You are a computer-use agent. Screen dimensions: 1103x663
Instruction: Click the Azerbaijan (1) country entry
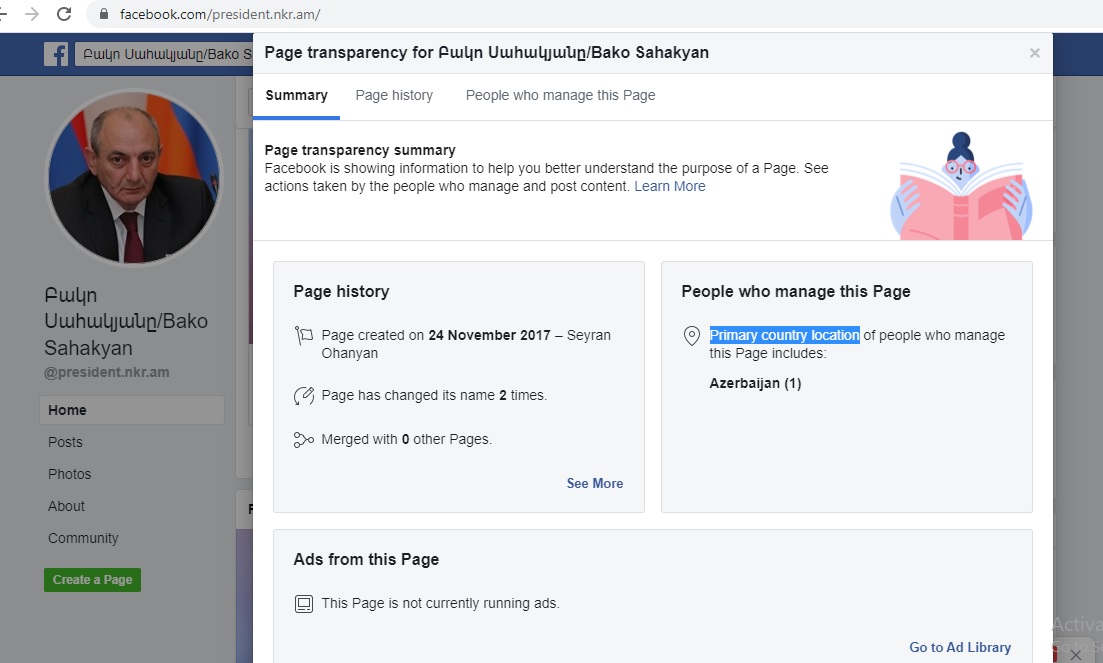(755, 383)
